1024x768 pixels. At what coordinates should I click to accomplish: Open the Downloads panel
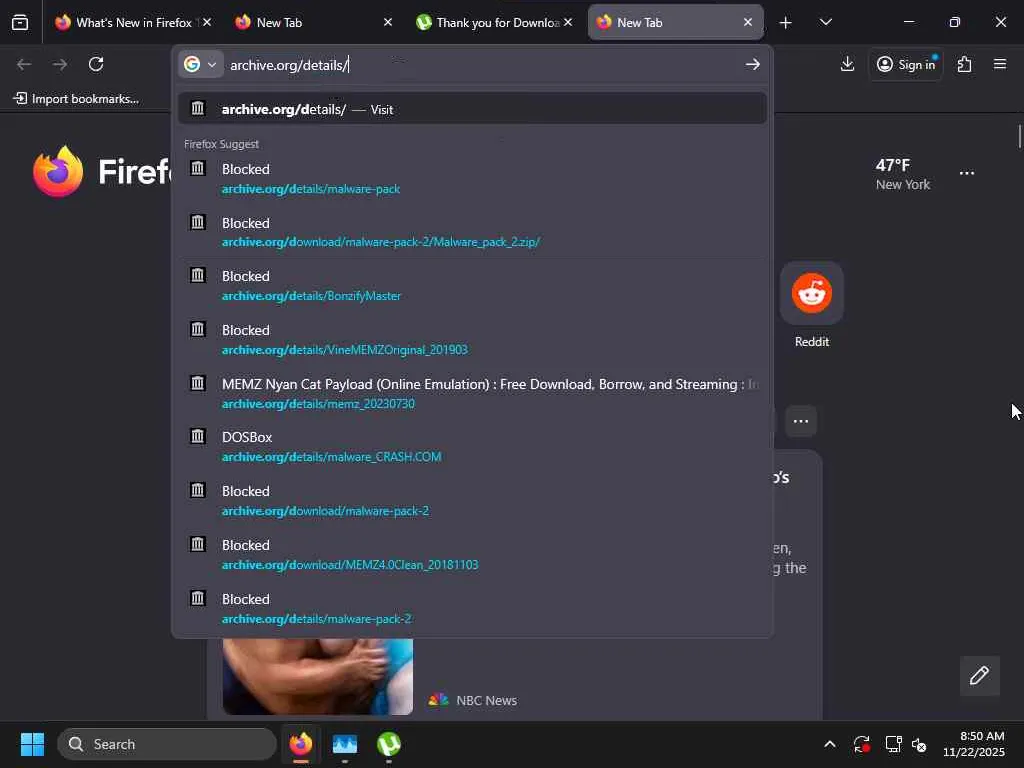(847, 64)
